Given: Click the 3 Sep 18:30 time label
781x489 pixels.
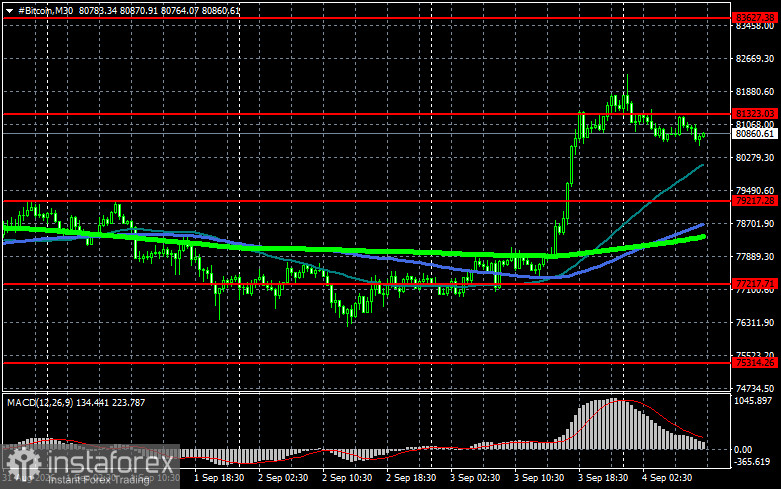Looking at the screenshot, I should [x=603, y=478].
